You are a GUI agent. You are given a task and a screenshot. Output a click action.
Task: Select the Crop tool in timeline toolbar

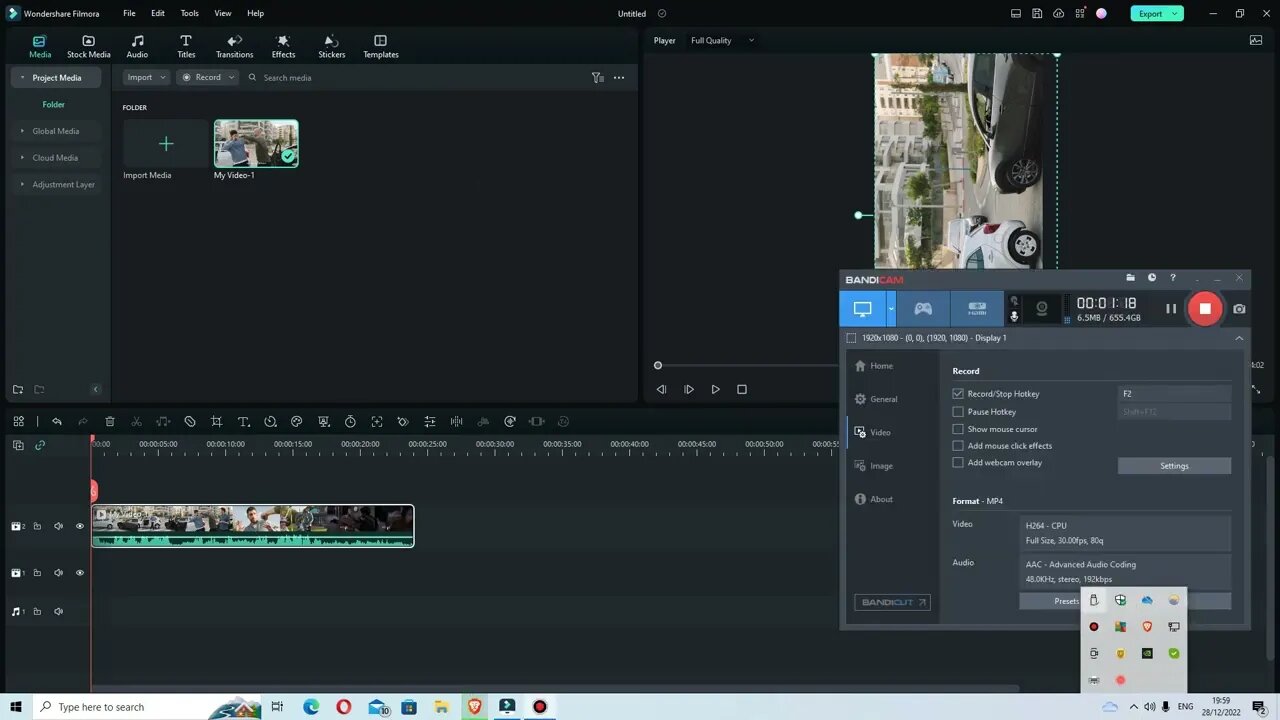click(216, 422)
